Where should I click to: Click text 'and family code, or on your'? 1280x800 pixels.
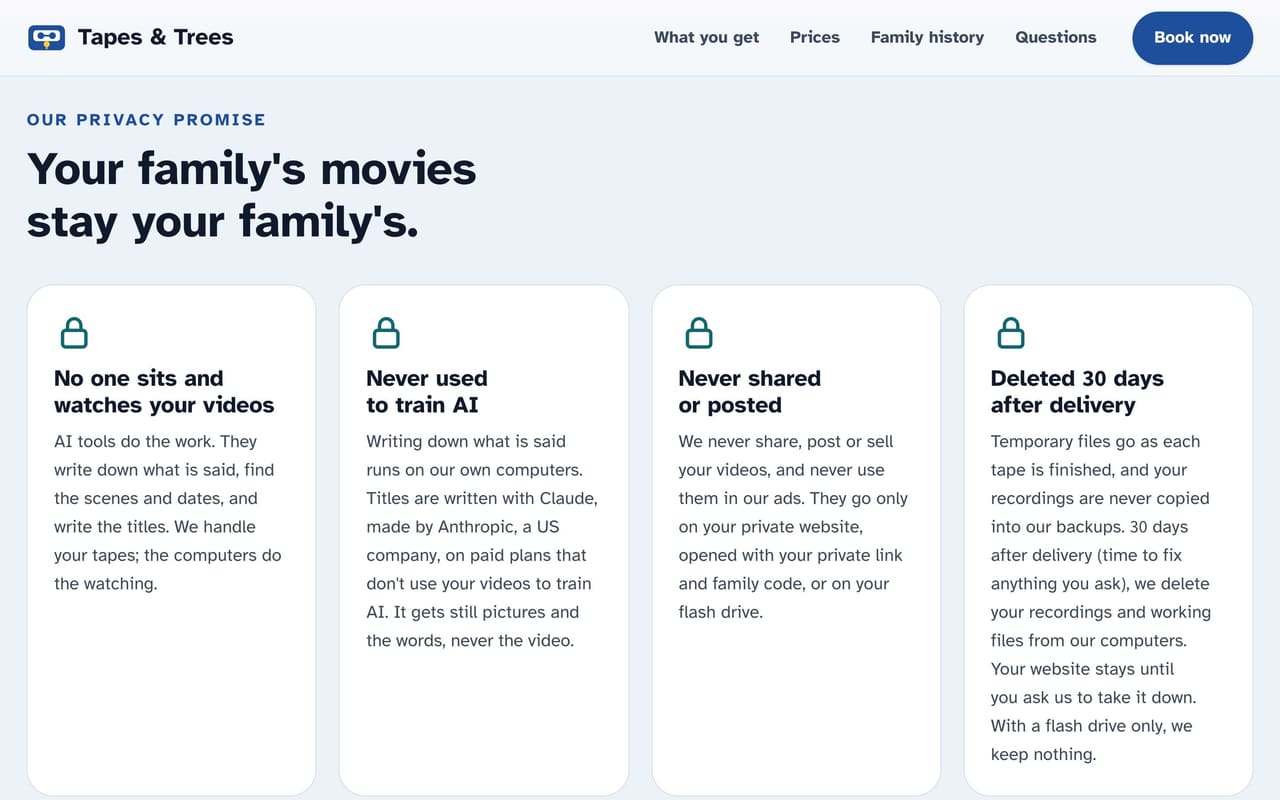coord(784,583)
